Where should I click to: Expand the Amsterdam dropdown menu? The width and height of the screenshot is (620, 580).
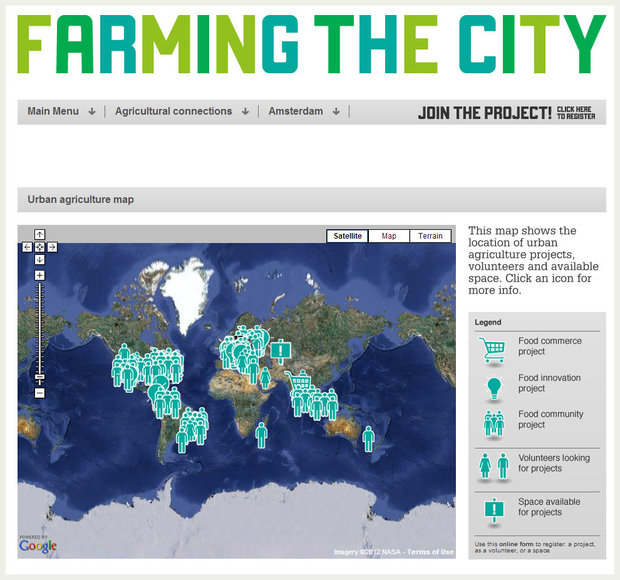[x=304, y=112]
